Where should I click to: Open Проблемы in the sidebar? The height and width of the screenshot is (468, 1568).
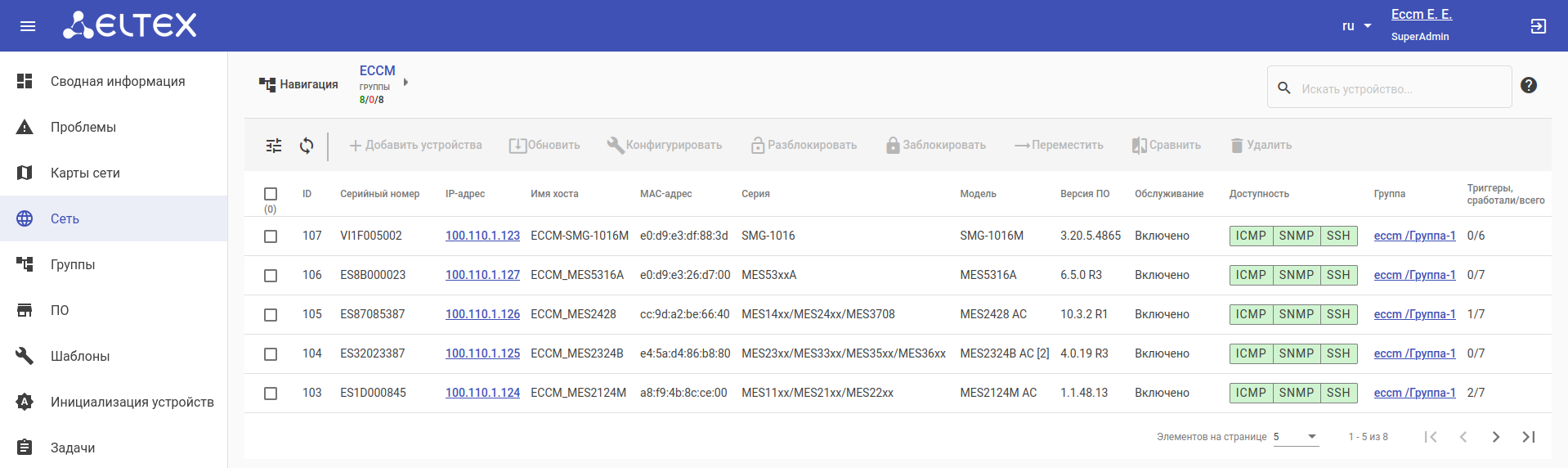click(83, 127)
